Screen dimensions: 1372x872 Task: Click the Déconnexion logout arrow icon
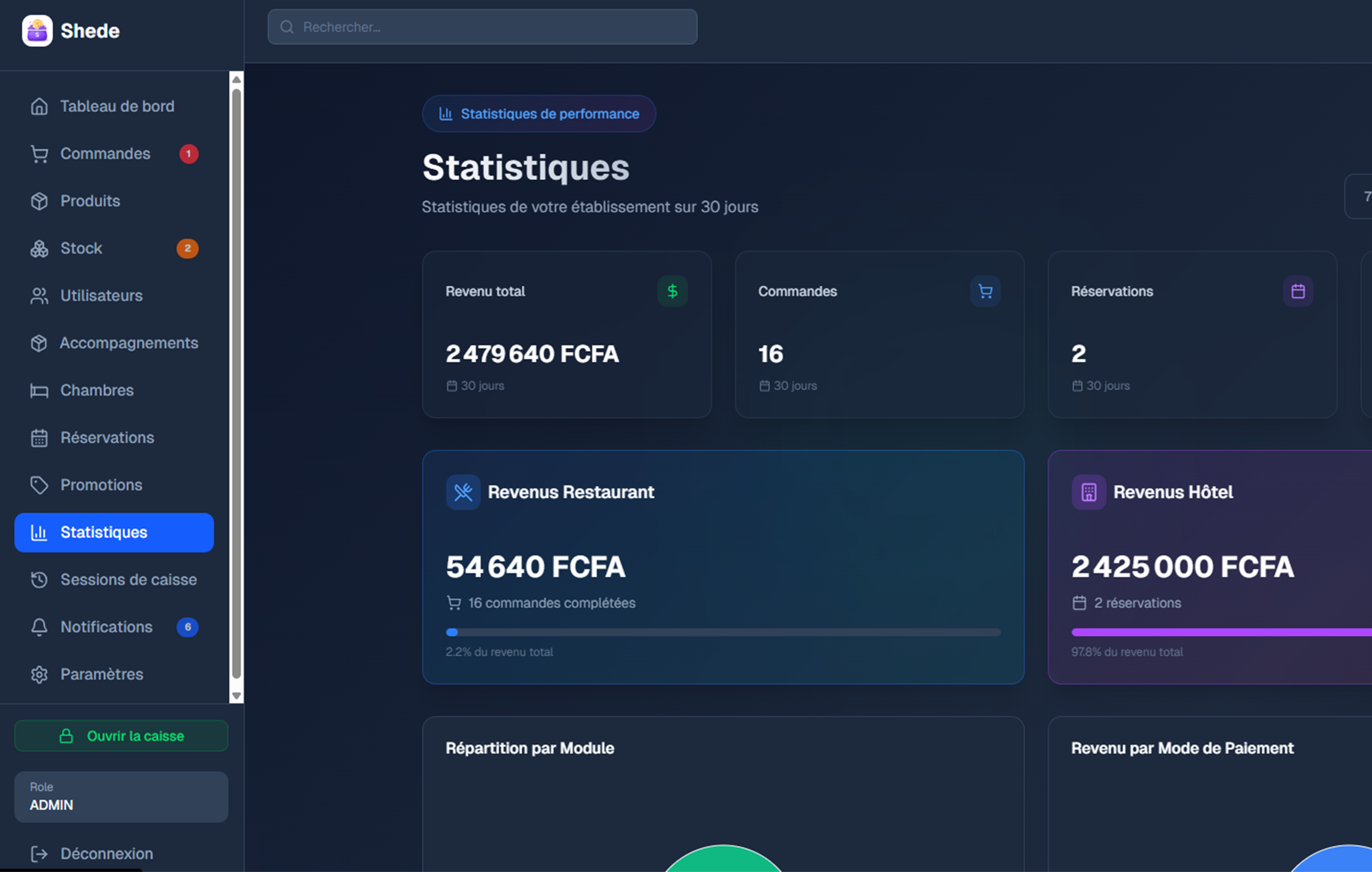click(39, 853)
